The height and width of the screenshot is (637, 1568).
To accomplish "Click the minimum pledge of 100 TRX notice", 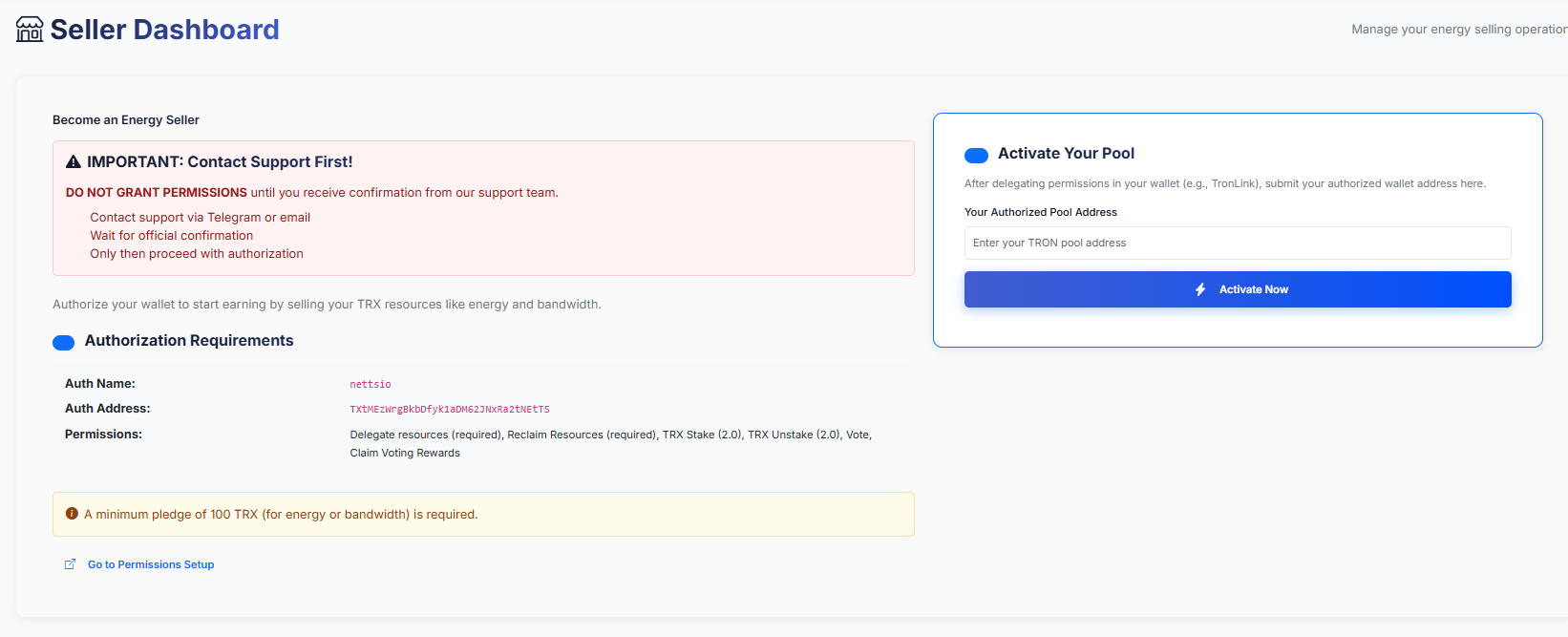I will point(281,515).
